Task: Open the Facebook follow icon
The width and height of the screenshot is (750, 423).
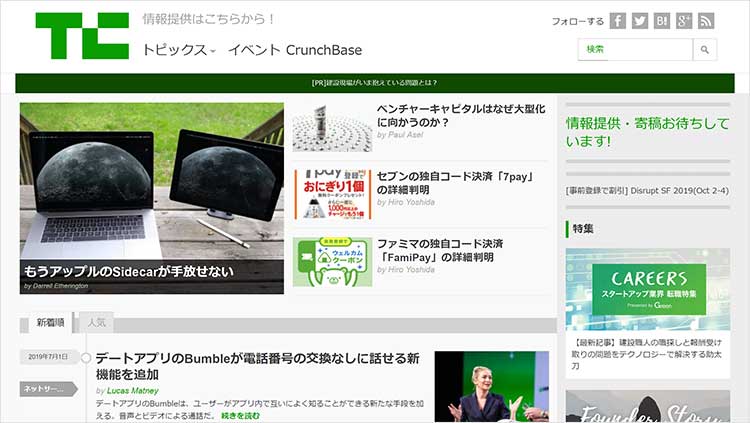Action: coord(618,21)
